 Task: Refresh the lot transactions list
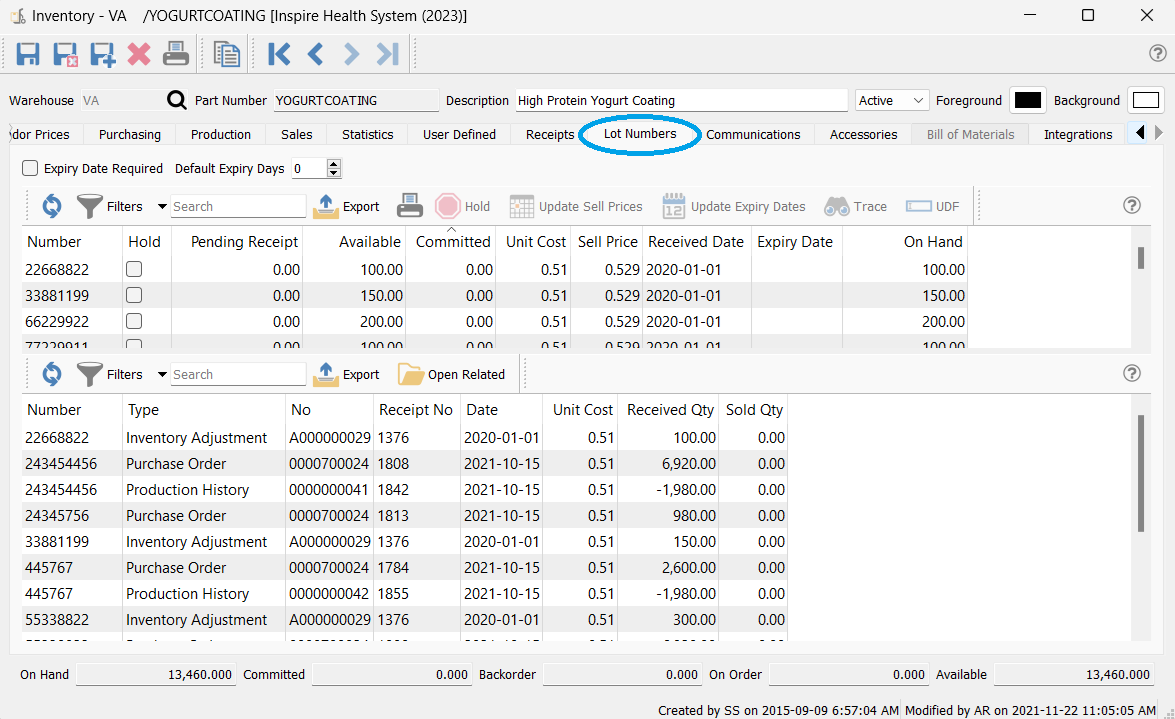click(x=52, y=373)
